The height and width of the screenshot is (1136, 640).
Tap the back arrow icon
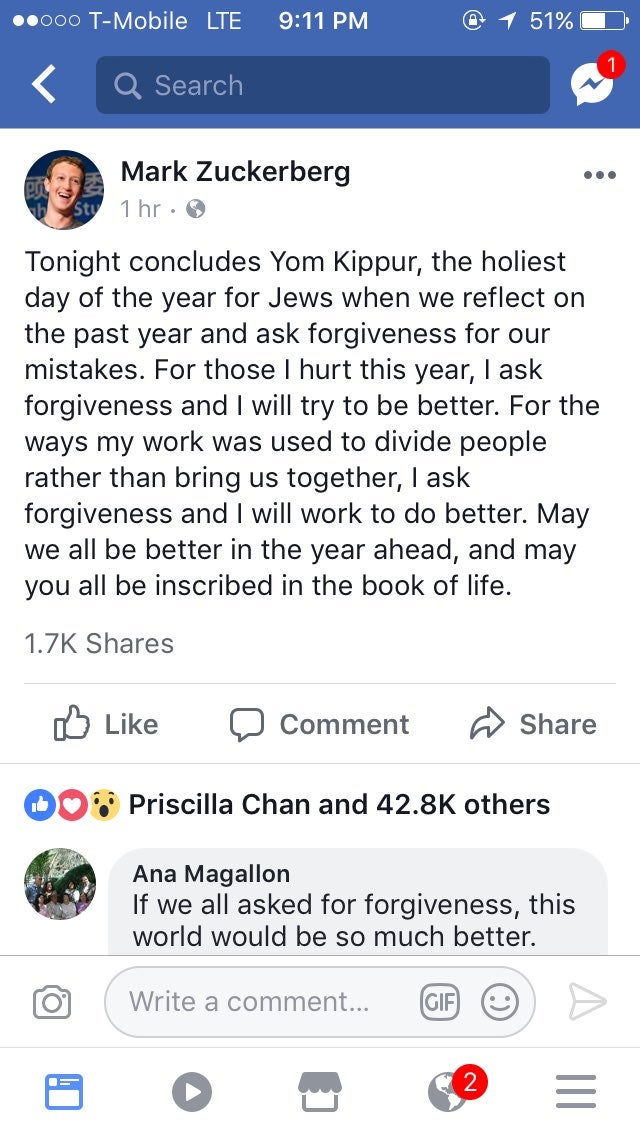[x=44, y=85]
